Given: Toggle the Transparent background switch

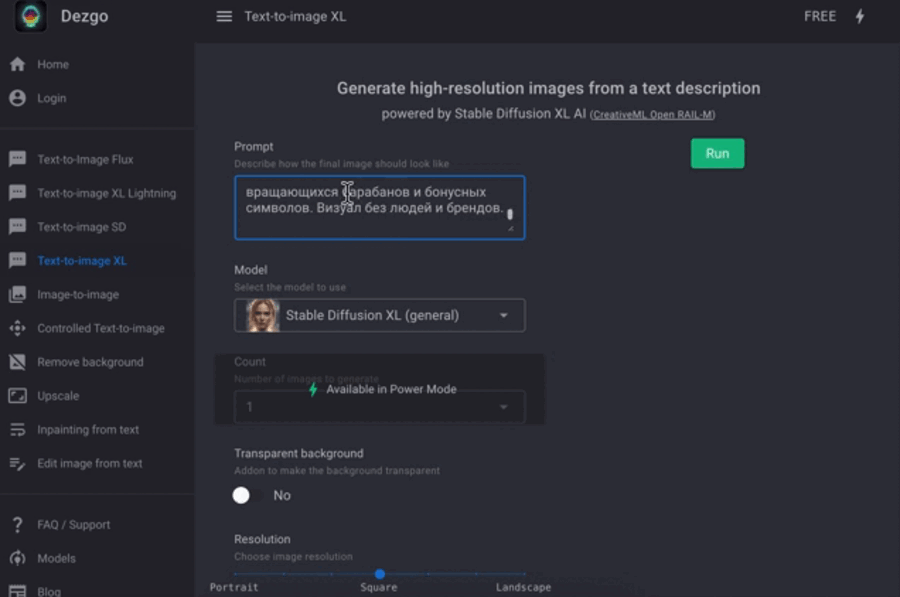Looking at the screenshot, I should [x=248, y=495].
